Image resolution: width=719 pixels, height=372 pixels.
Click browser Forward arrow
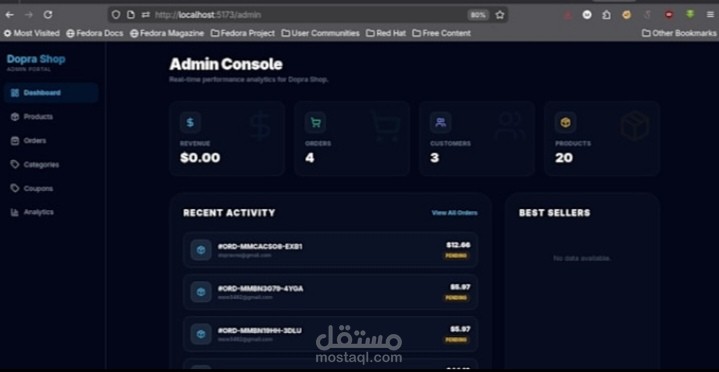point(29,15)
